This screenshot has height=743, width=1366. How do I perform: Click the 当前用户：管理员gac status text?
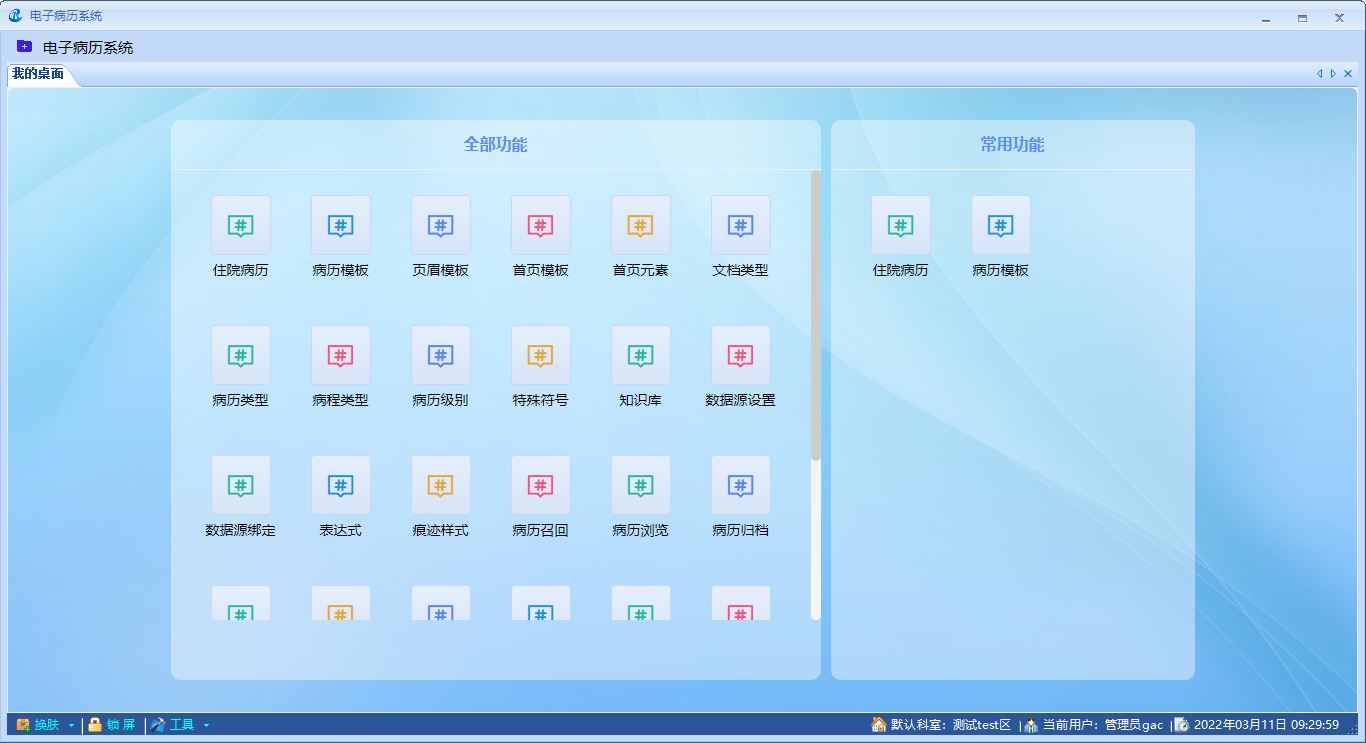pos(1103,725)
